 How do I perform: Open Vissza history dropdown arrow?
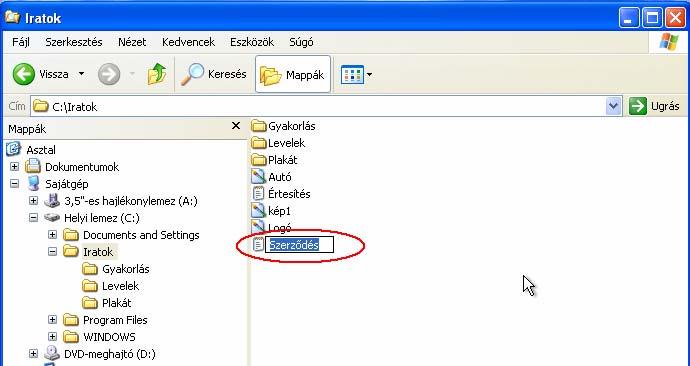81,74
